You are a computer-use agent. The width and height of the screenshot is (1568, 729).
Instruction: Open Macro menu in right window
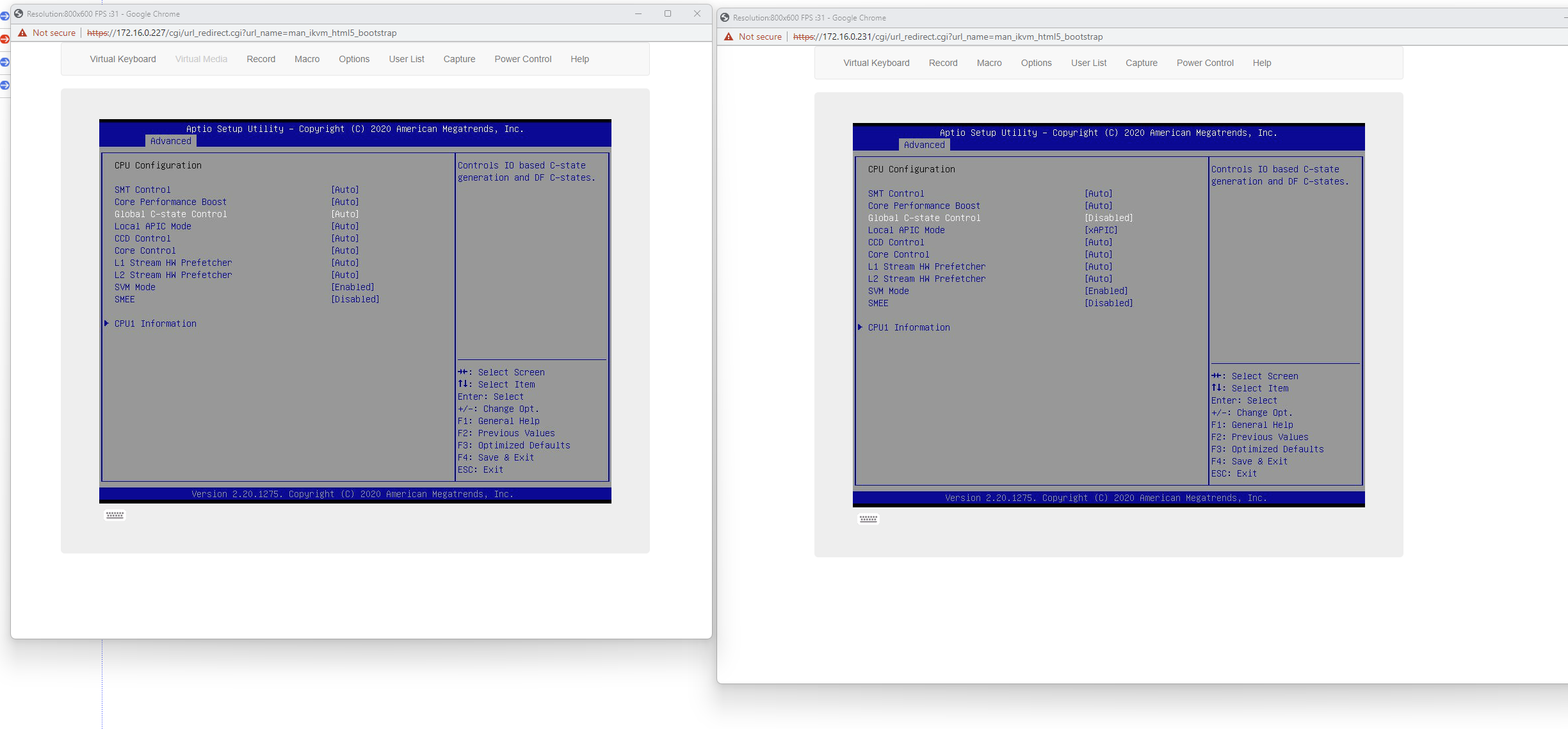(989, 63)
